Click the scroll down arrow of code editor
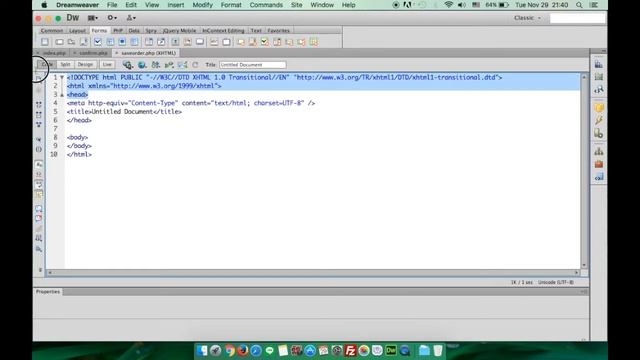Screen dimensions: 640x360 click(x=584, y=265)
